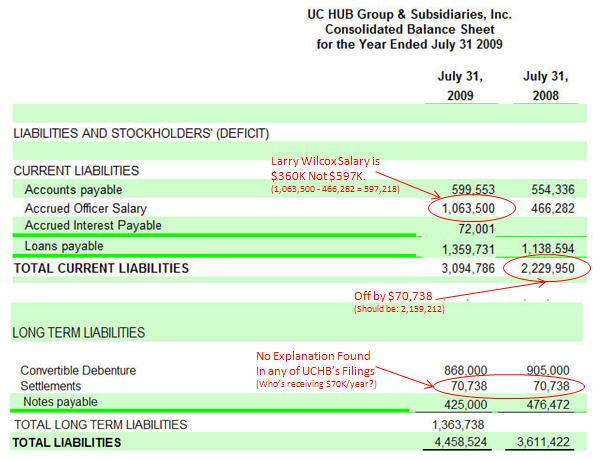This screenshot has height=459, width=604.
Task: Select the 'Settlements' row label
Action: click(51, 386)
